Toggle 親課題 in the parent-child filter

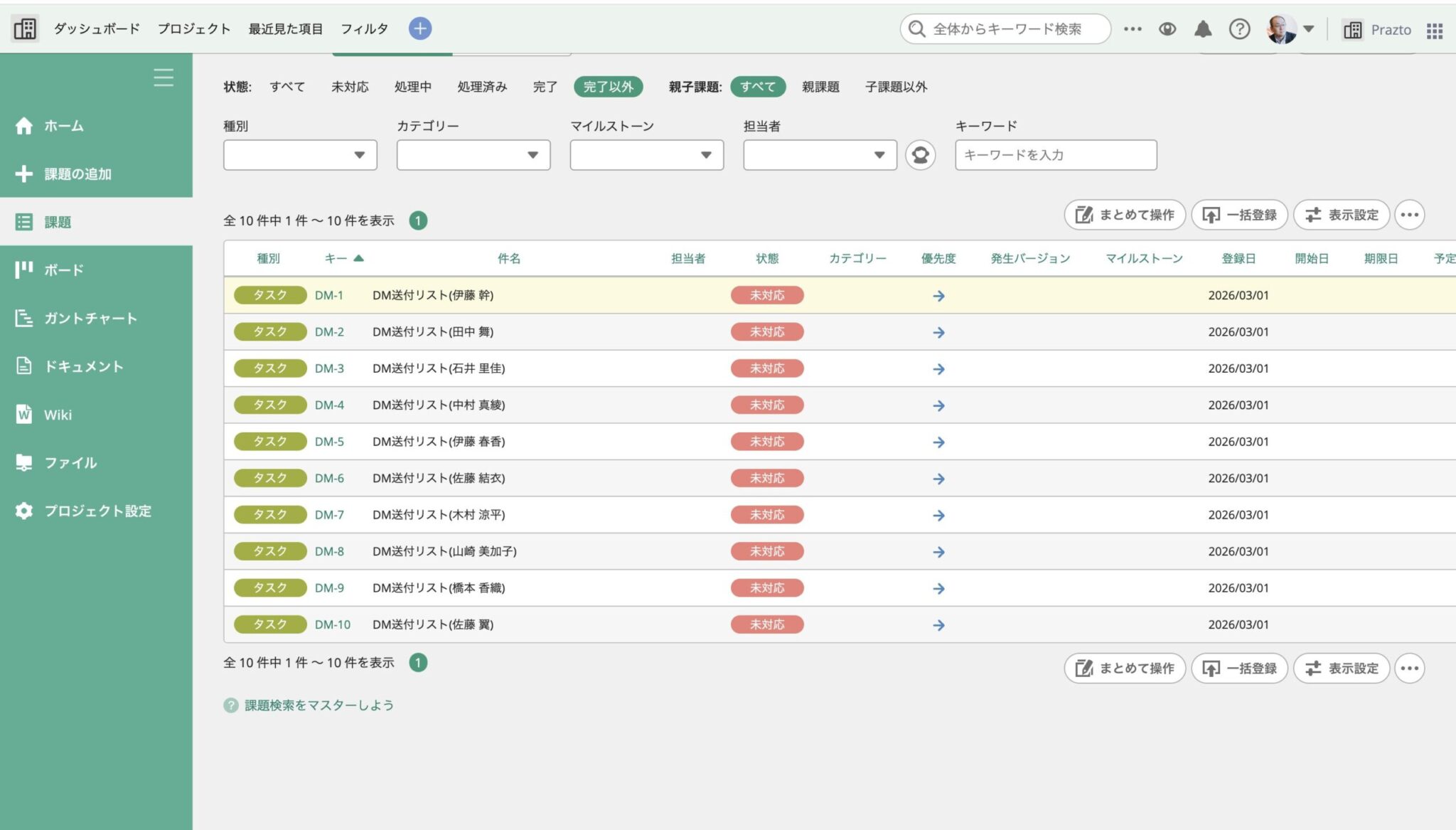click(819, 87)
